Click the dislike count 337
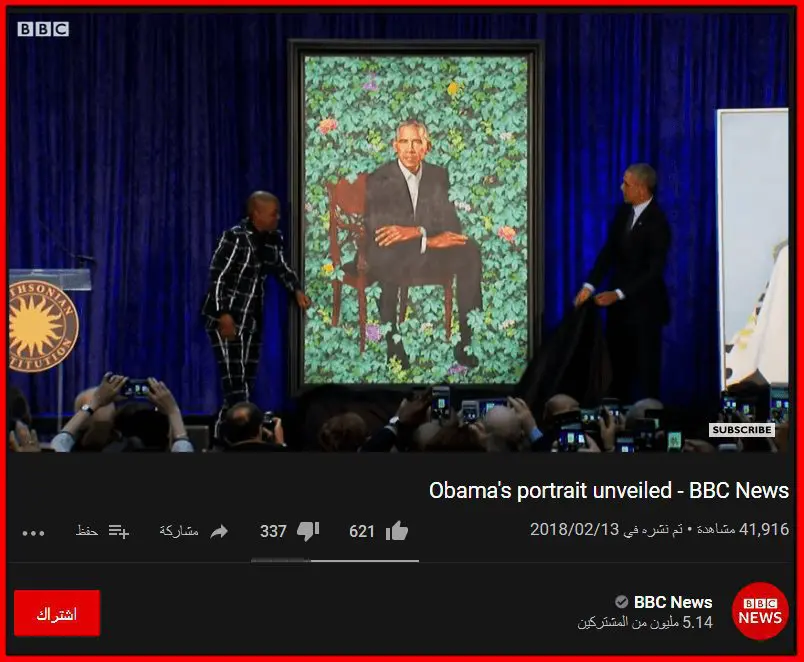Image resolution: width=804 pixels, height=662 pixels. pos(273,531)
